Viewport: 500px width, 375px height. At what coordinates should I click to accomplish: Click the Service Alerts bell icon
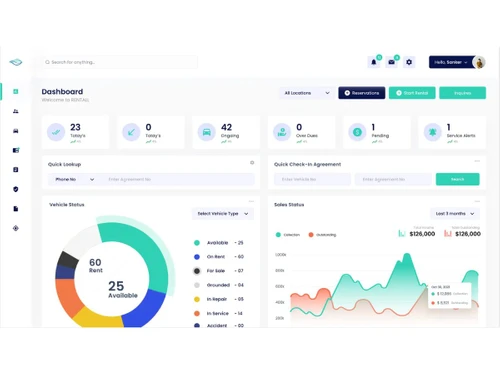pos(433,132)
